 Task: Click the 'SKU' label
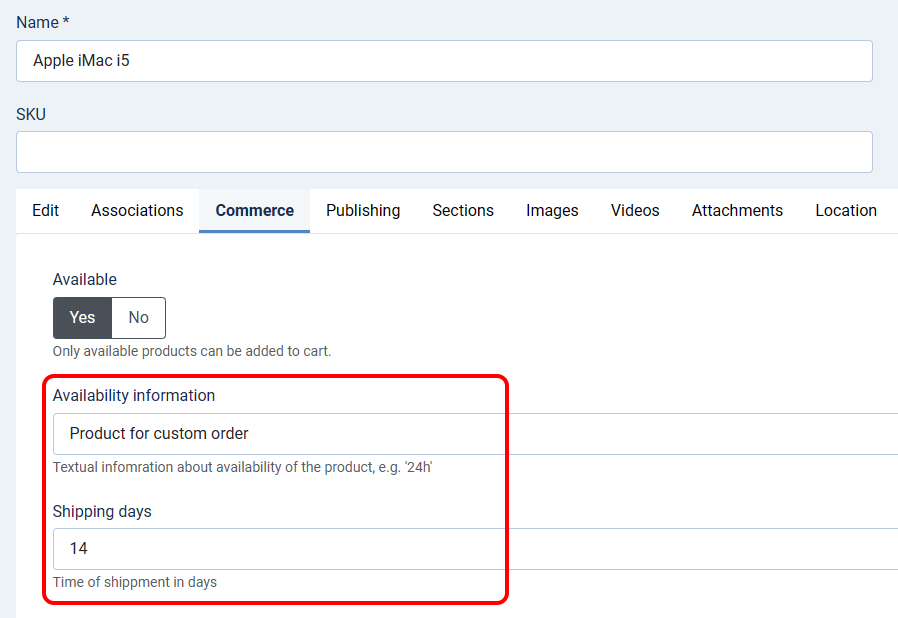click(x=31, y=115)
